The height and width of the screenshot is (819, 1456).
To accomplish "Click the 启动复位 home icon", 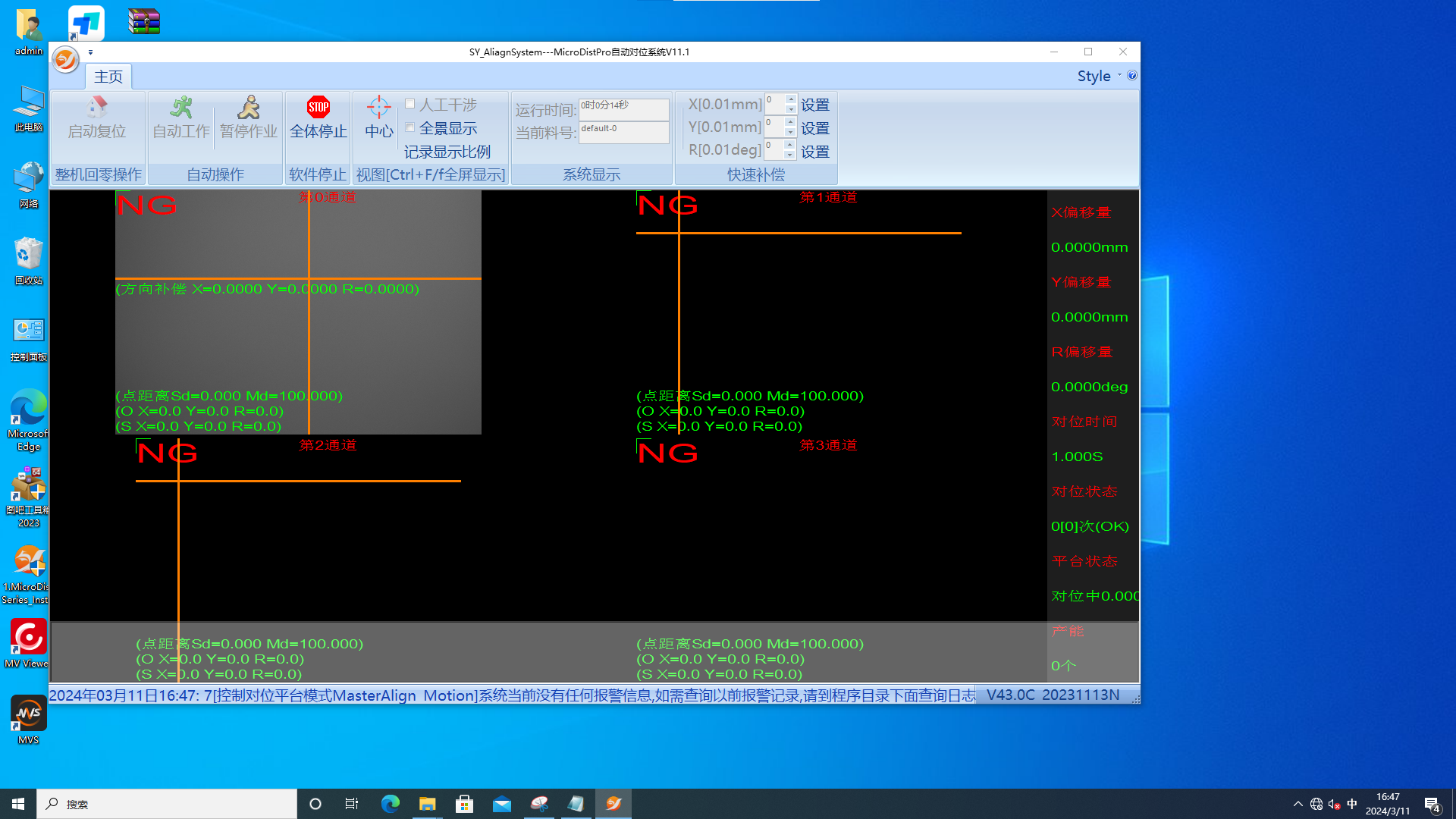I will pos(96,108).
